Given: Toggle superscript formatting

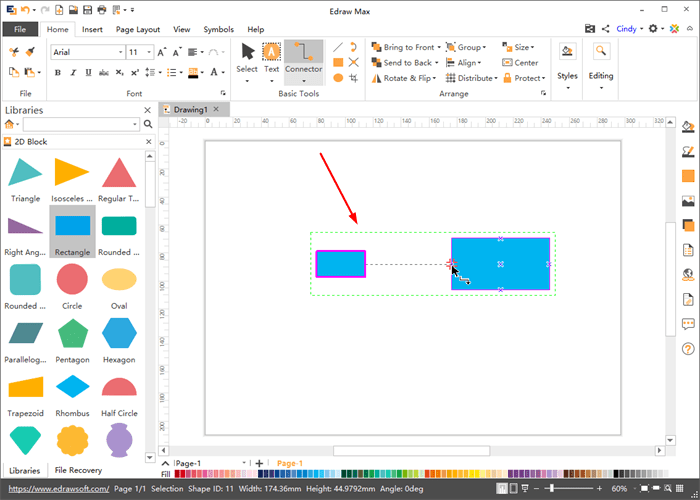Looking at the screenshot, I should (134, 73).
